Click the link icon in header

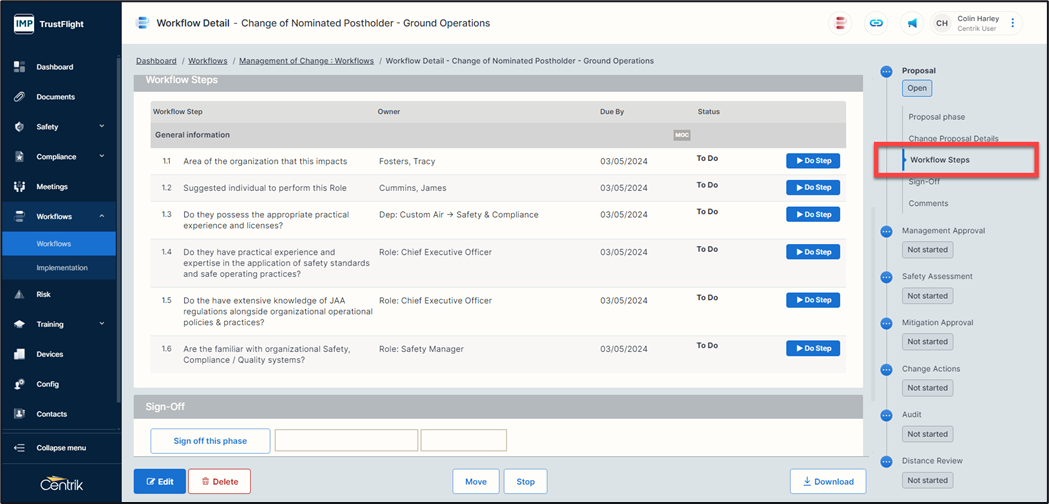pos(876,23)
